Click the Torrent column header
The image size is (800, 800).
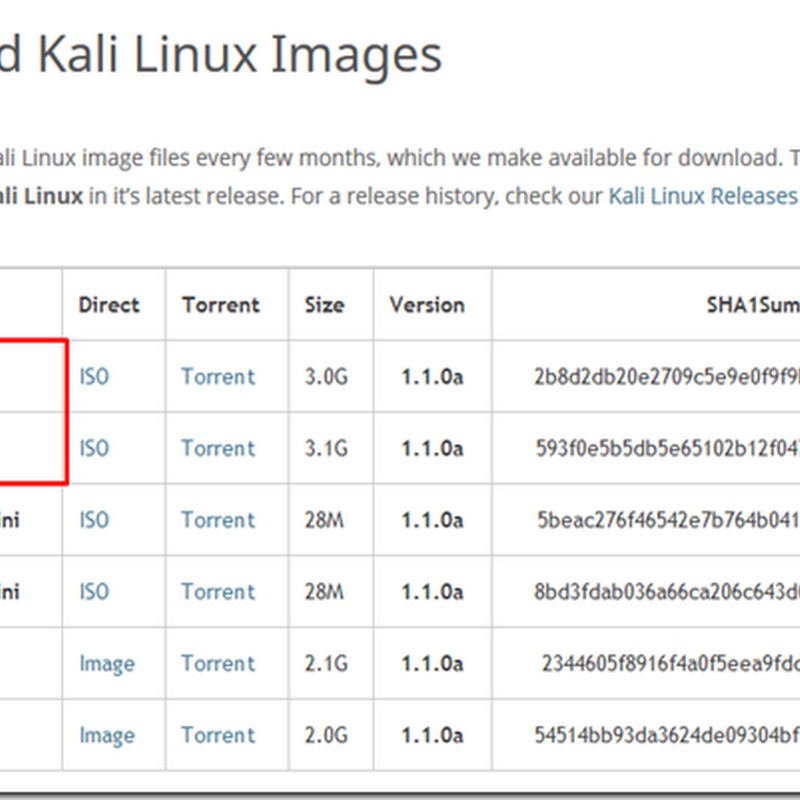click(x=221, y=305)
